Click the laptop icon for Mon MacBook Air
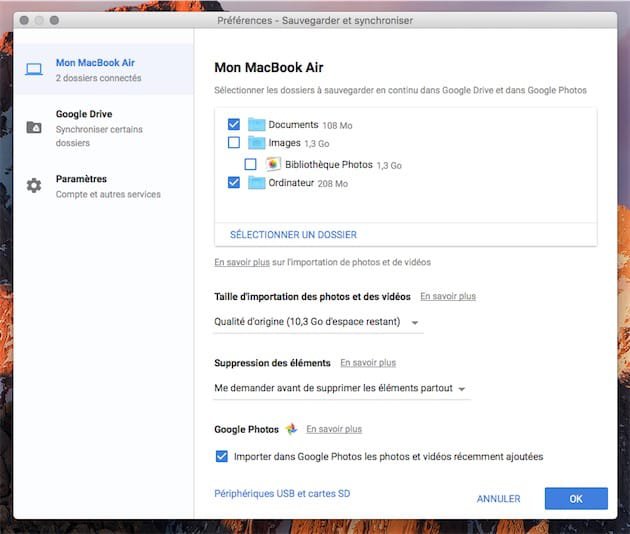 pyautogui.click(x=34, y=70)
